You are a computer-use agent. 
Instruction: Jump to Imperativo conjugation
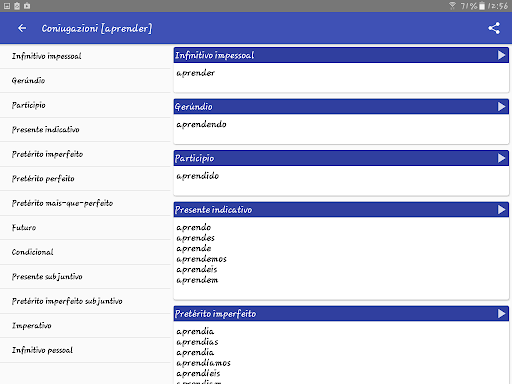point(85,326)
